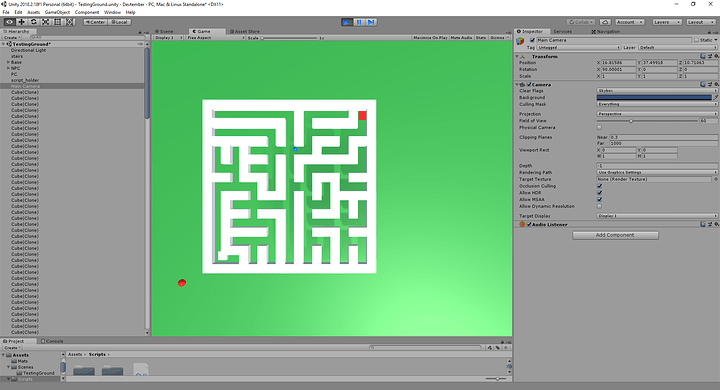Viewport: 720px width, 390px height.
Task: Open Audio Listener gear settings
Action: 716,224
